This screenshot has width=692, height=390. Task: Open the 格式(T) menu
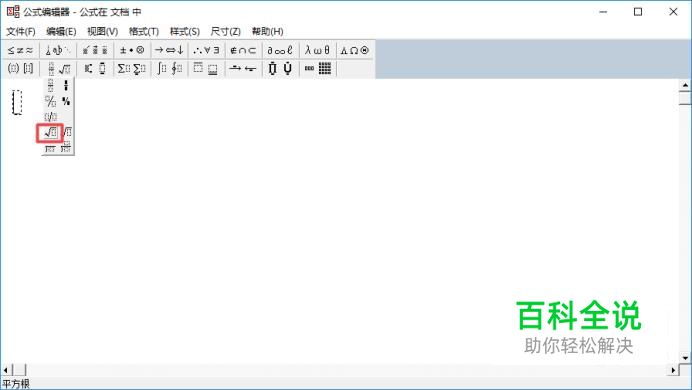[143, 32]
